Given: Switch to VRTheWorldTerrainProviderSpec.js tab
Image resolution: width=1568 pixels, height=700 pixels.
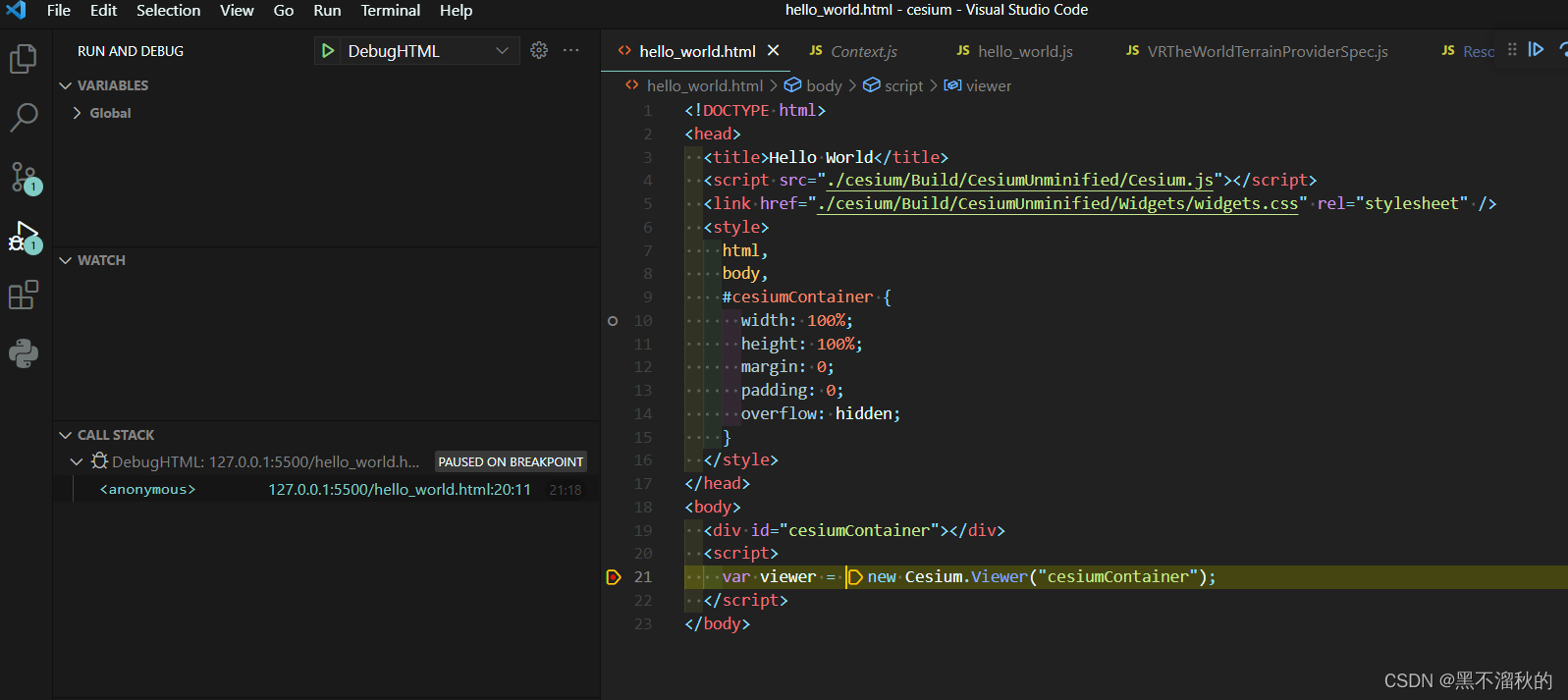Looking at the screenshot, I should tap(1258, 51).
